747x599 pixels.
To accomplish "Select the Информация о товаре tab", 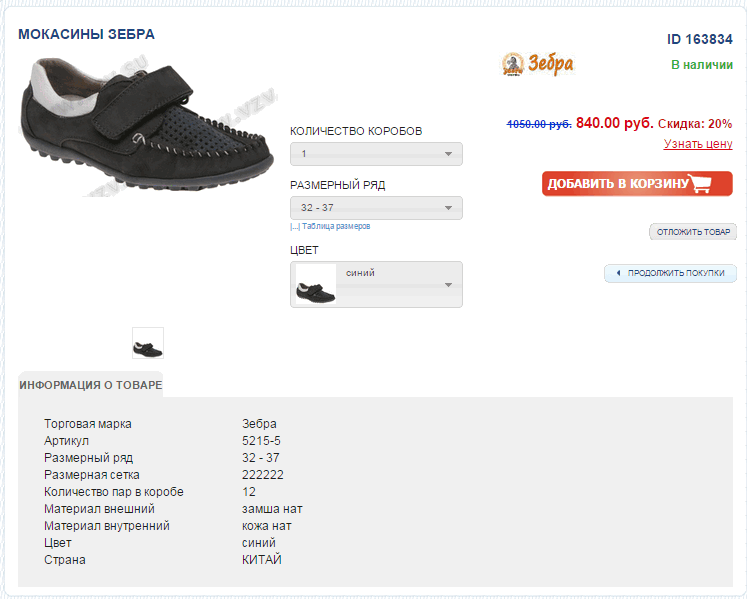I will [90, 385].
